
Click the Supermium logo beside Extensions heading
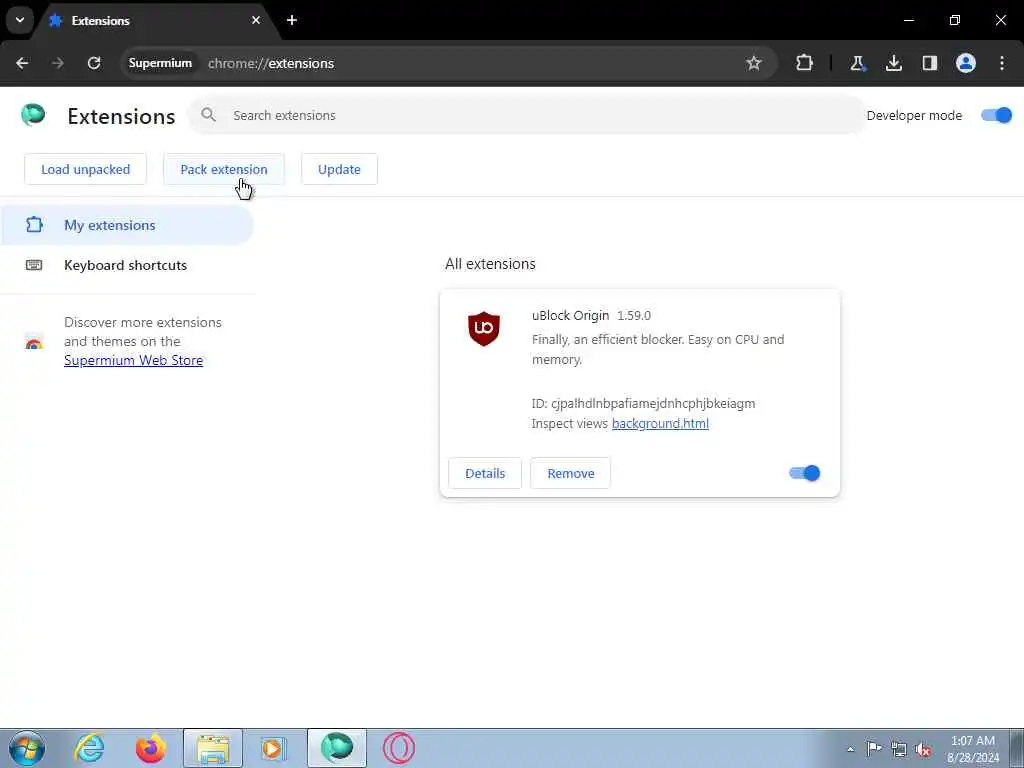tap(33, 115)
